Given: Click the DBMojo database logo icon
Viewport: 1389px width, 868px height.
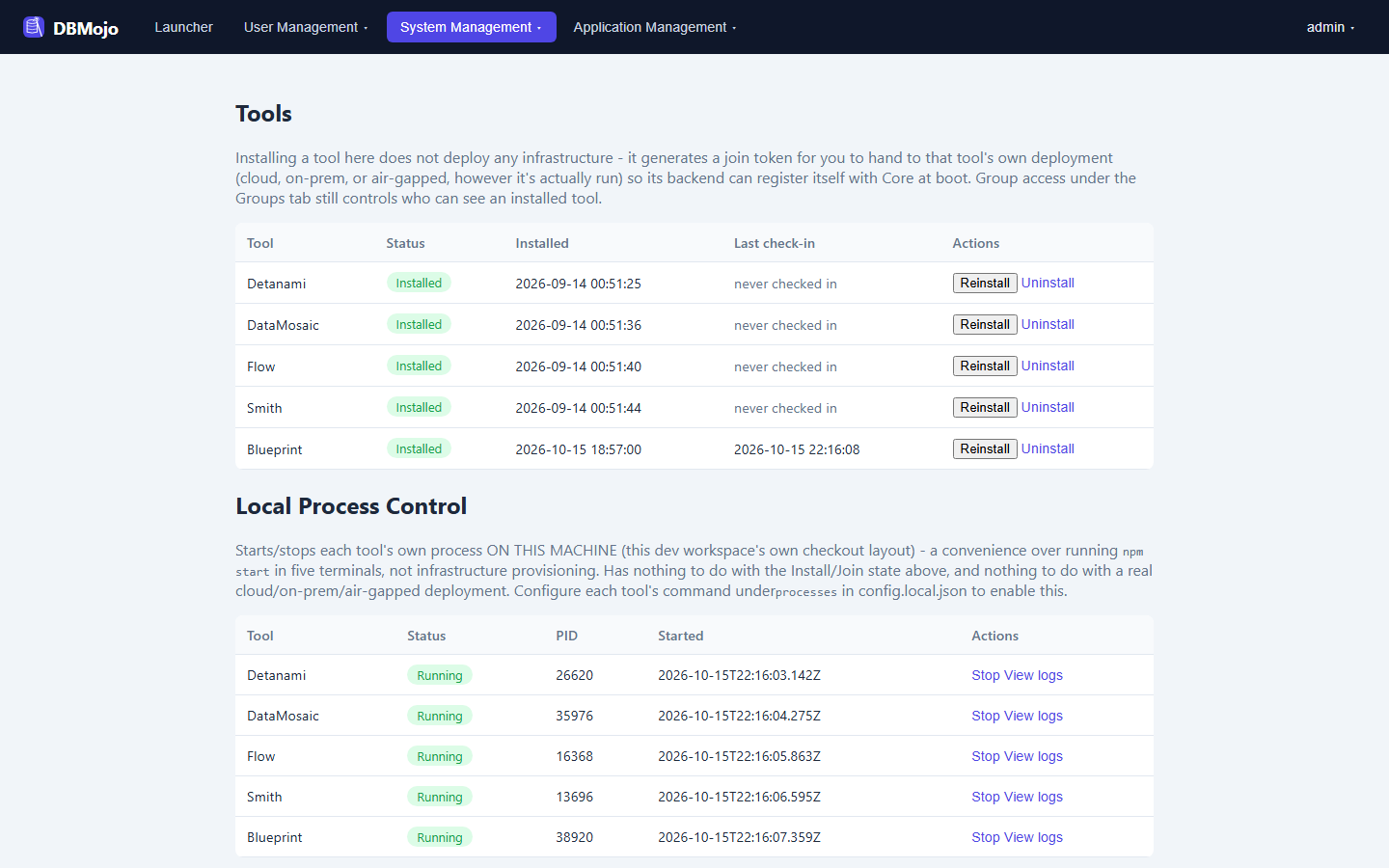Looking at the screenshot, I should point(34,27).
